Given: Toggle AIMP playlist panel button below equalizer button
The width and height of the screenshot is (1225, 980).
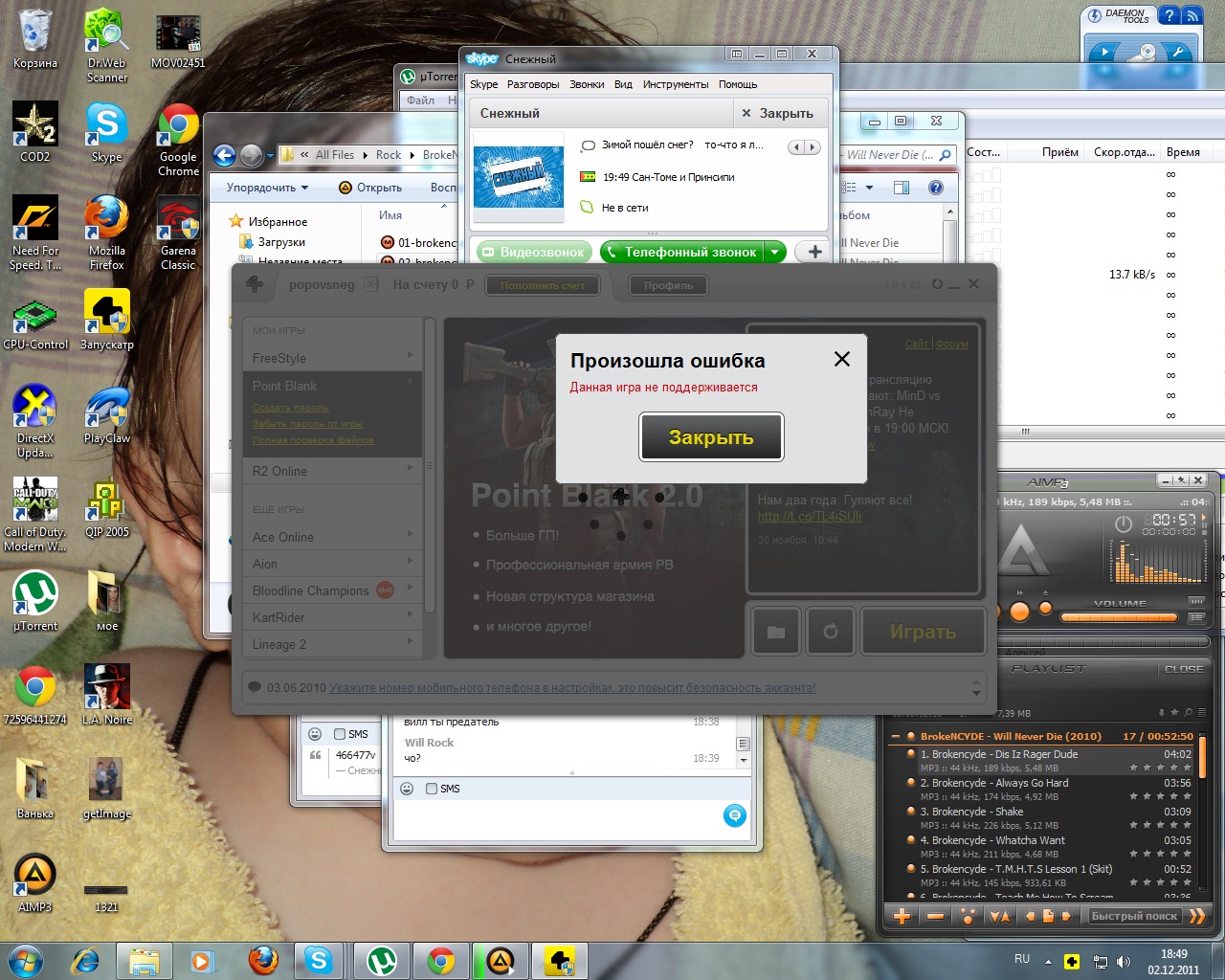Looking at the screenshot, I should pyautogui.click(x=1195, y=618).
